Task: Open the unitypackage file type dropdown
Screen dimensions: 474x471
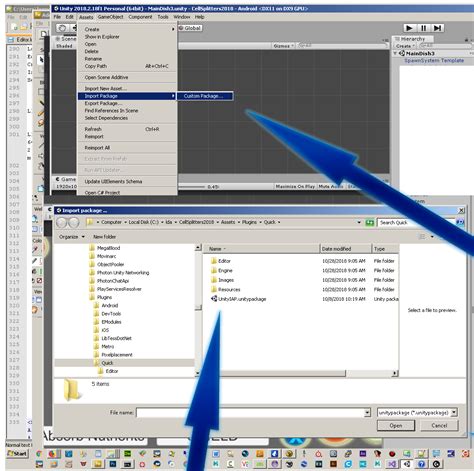Action: point(417,413)
